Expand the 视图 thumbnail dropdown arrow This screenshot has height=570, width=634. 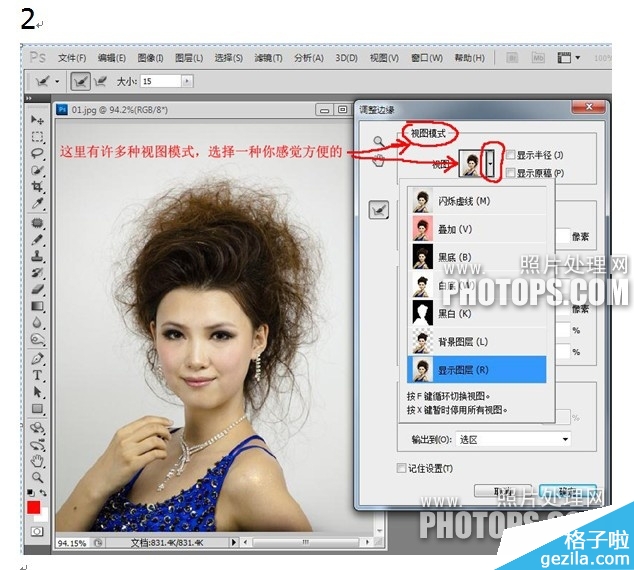point(490,162)
